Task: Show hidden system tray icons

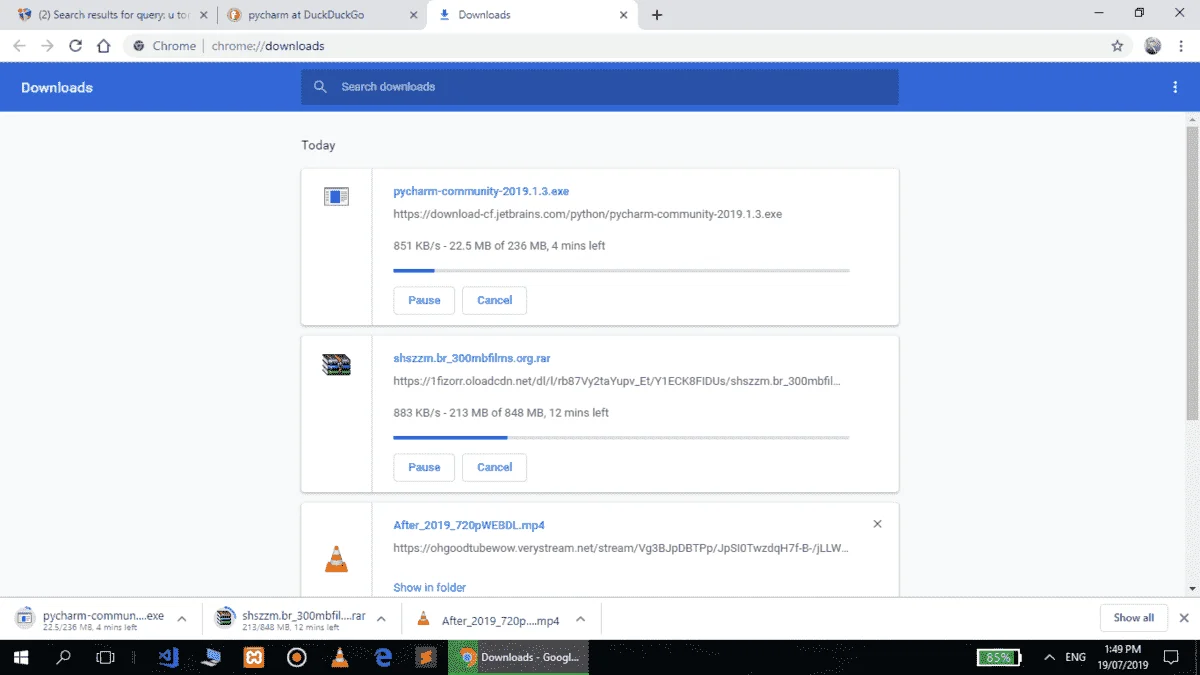Action: point(1048,657)
